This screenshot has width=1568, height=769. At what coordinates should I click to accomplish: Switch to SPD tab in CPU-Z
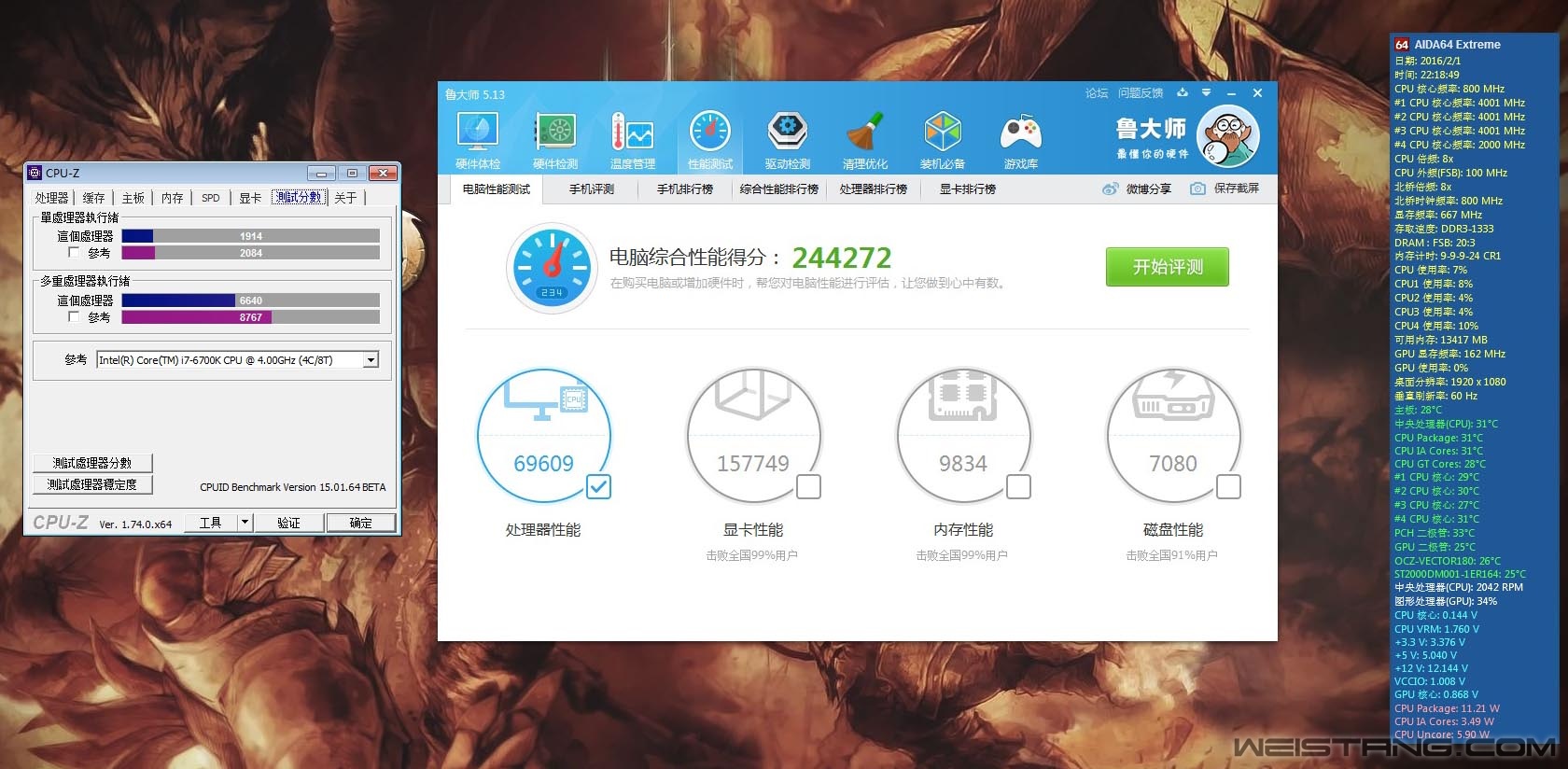(211, 198)
